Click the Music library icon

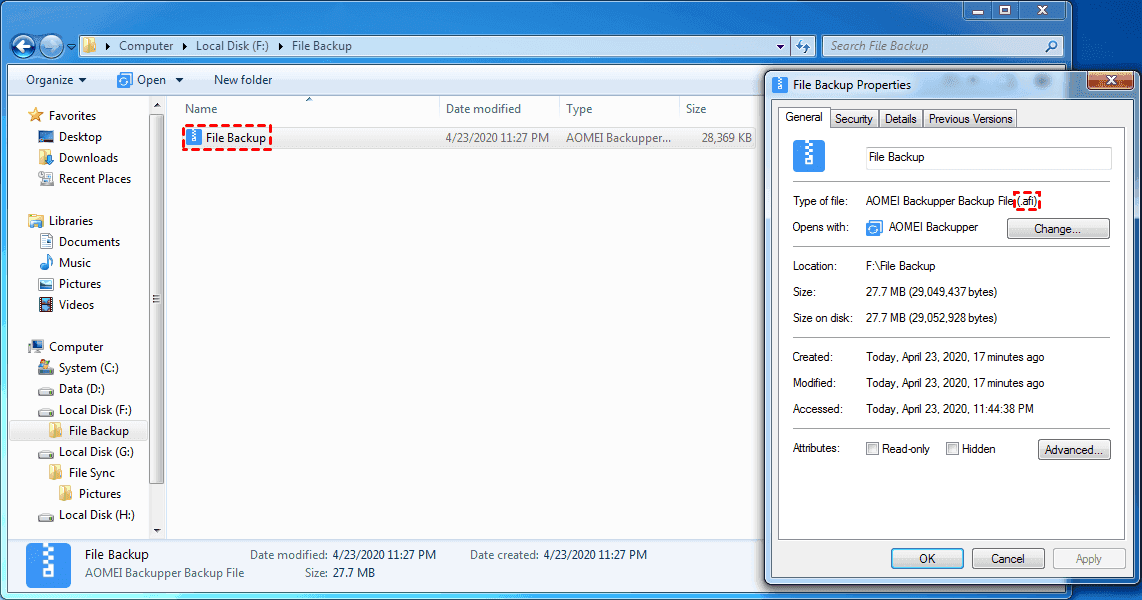coord(46,263)
